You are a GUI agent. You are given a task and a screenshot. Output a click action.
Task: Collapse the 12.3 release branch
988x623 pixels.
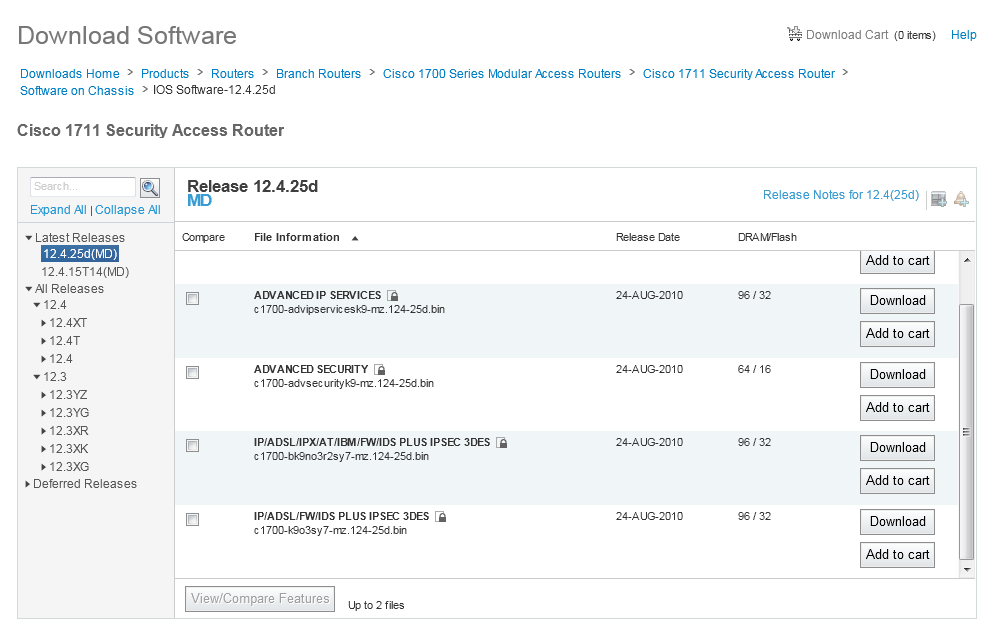(37, 377)
